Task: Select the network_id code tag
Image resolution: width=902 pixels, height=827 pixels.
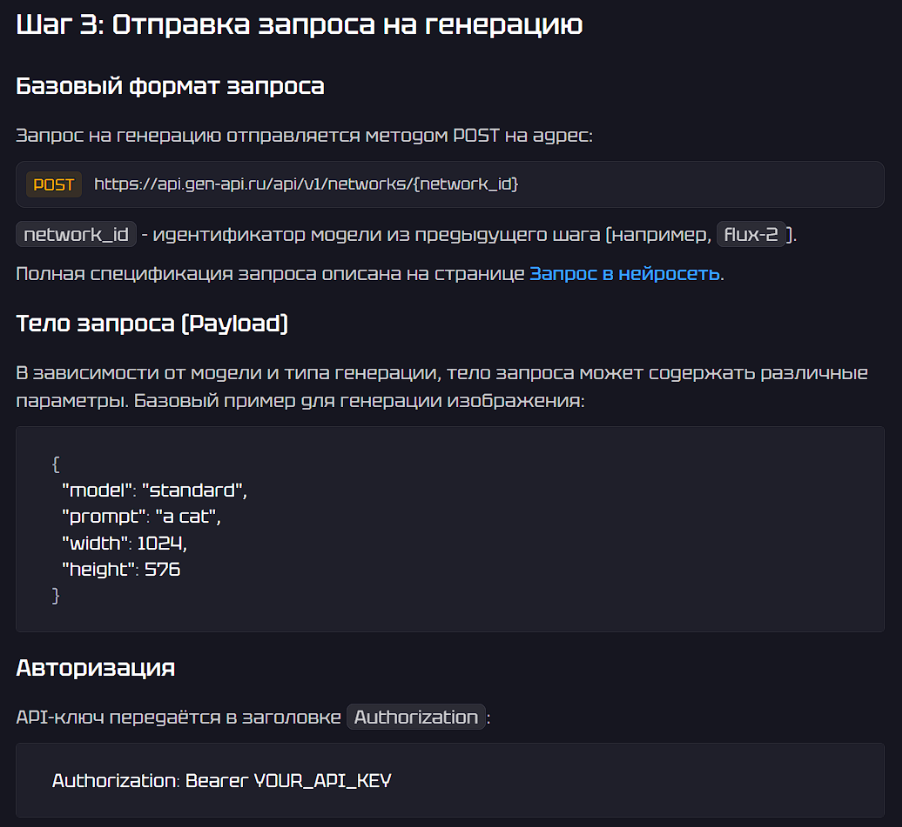Action: click(76, 234)
